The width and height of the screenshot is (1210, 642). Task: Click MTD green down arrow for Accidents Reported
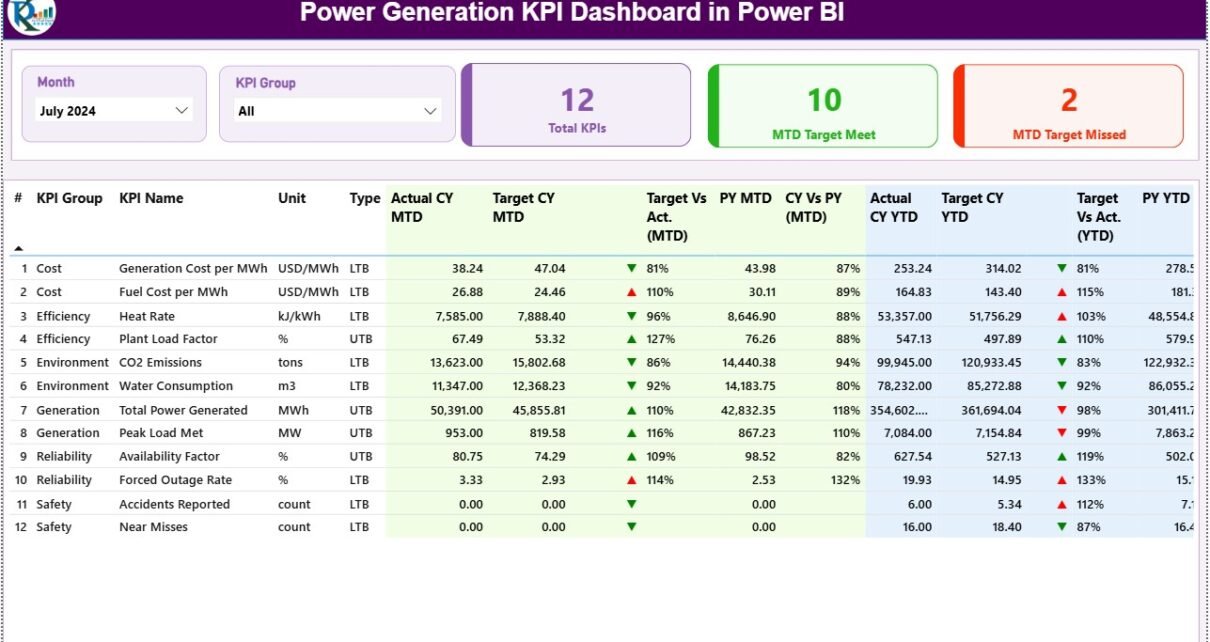click(x=631, y=504)
